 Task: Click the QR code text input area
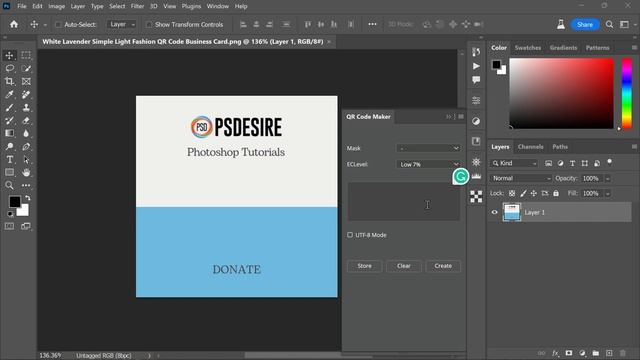[404, 201]
